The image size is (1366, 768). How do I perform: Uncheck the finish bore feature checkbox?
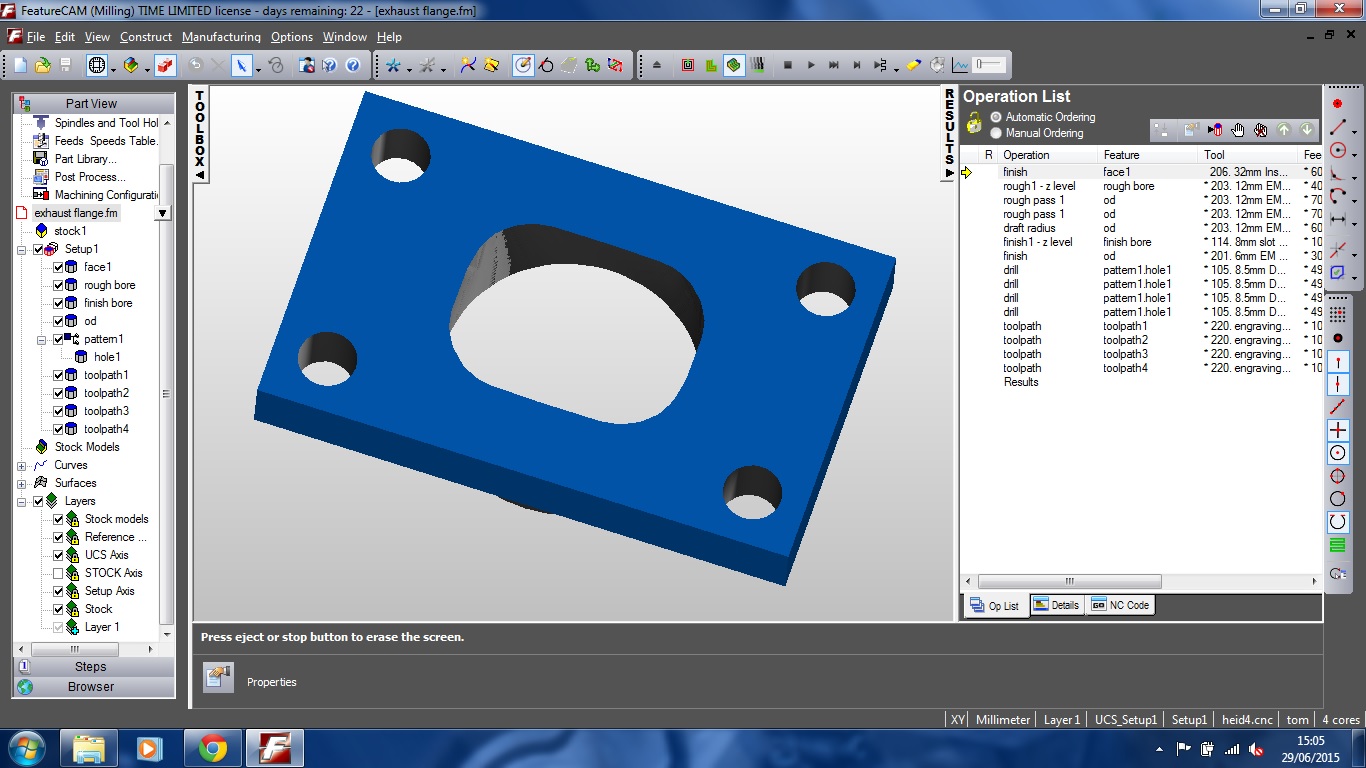pos(58,303)
